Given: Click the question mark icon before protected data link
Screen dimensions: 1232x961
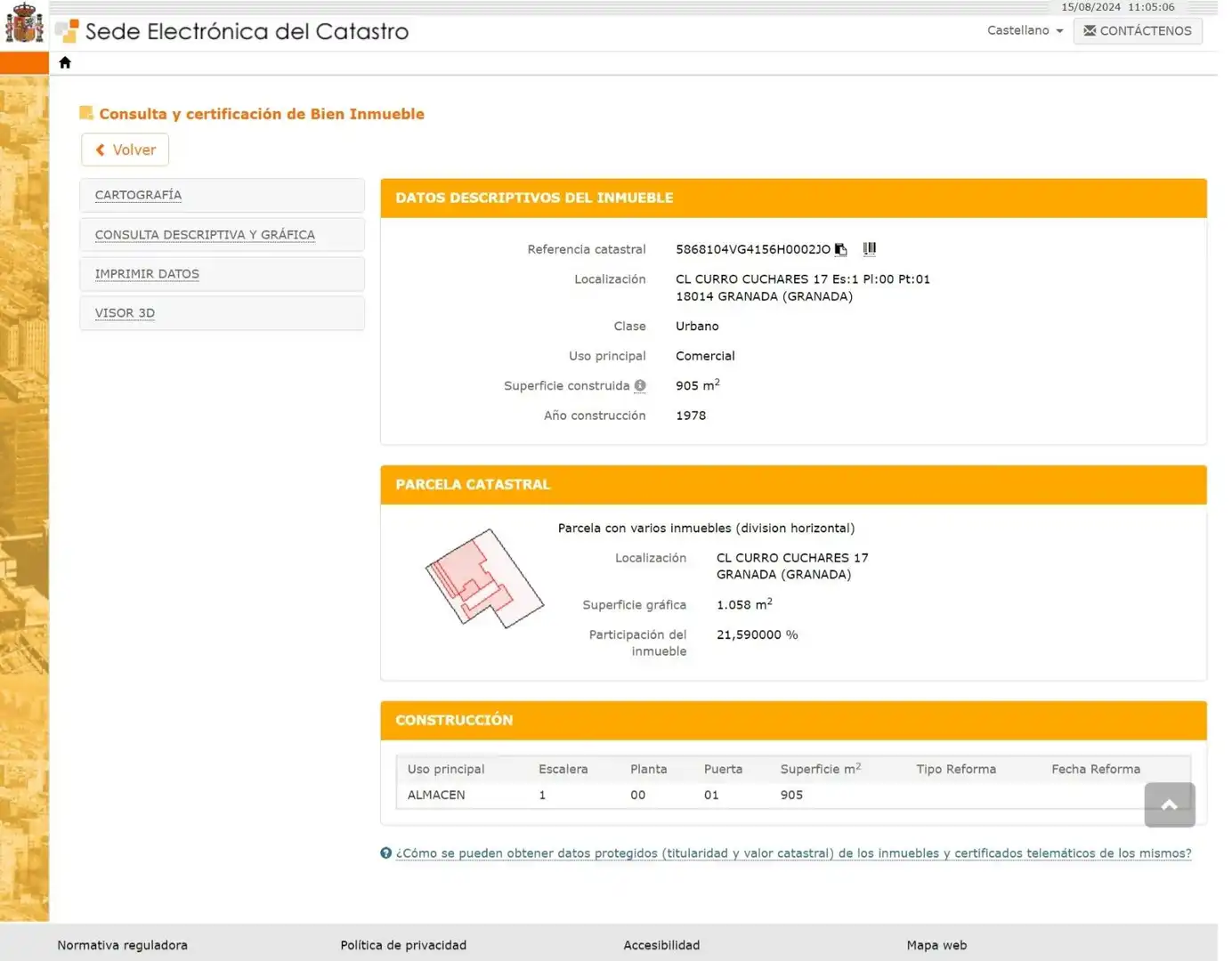Looking at the screenshot, I should pyautogui.click(x=385, y=852).
